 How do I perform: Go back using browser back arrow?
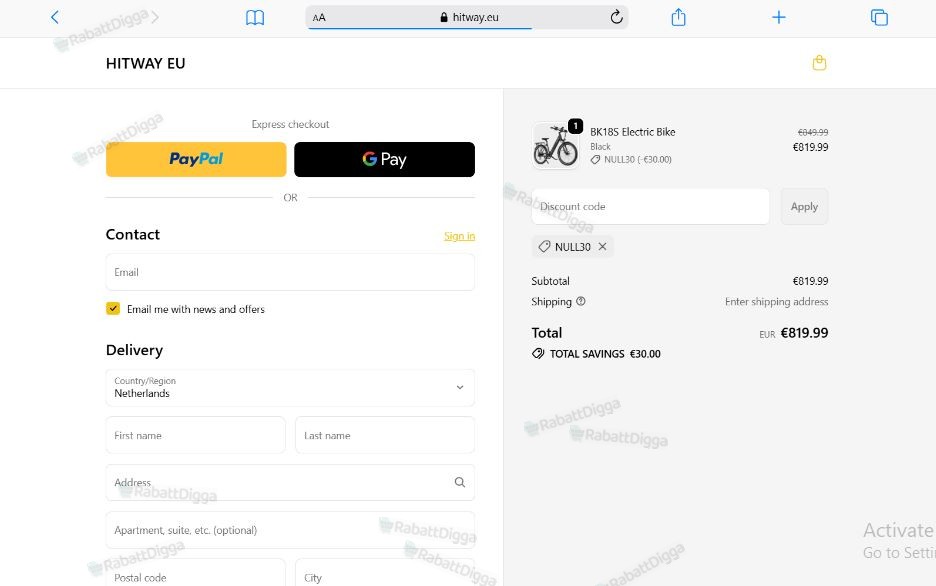[x=54, y=17]
